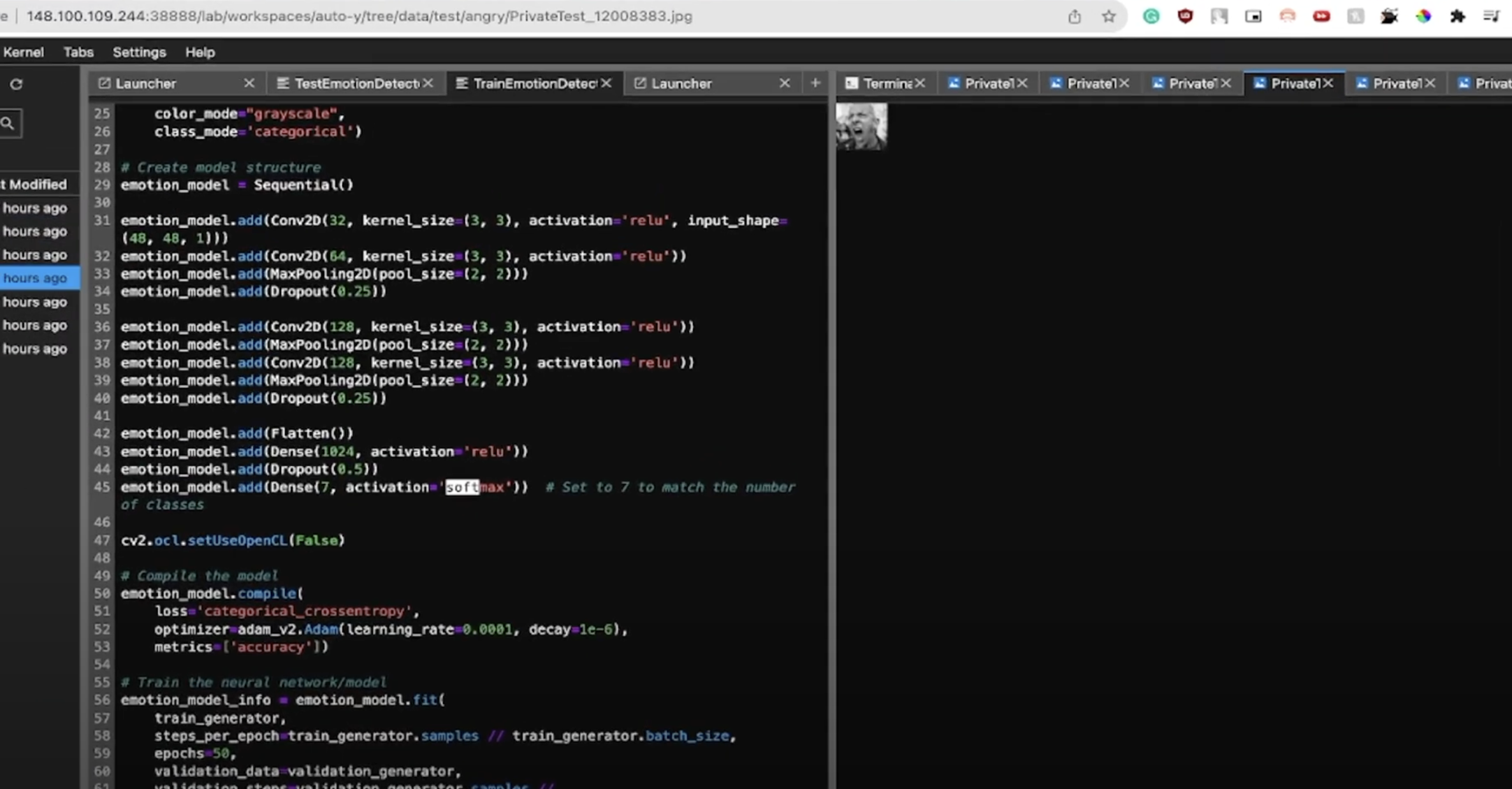Click the file browser refresh icon
This screenshot has height=789, width=1512.
pos(16,84)
